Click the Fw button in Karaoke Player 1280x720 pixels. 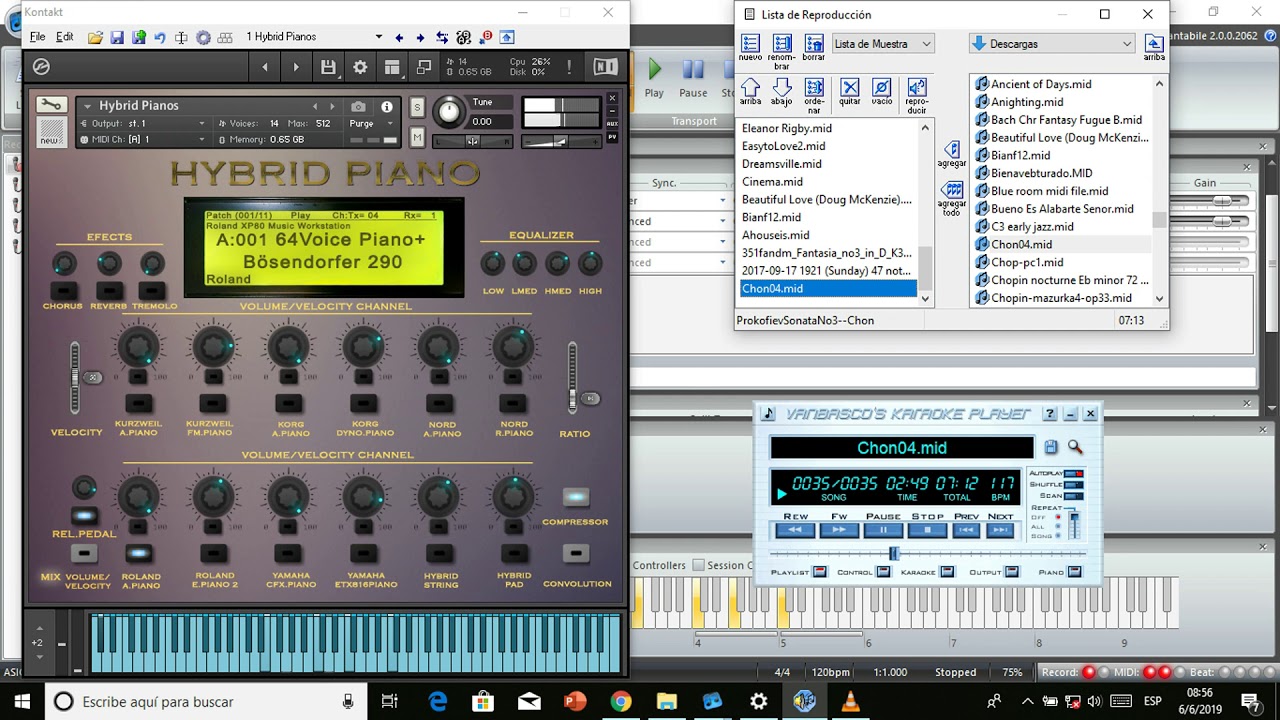point(839,530)
